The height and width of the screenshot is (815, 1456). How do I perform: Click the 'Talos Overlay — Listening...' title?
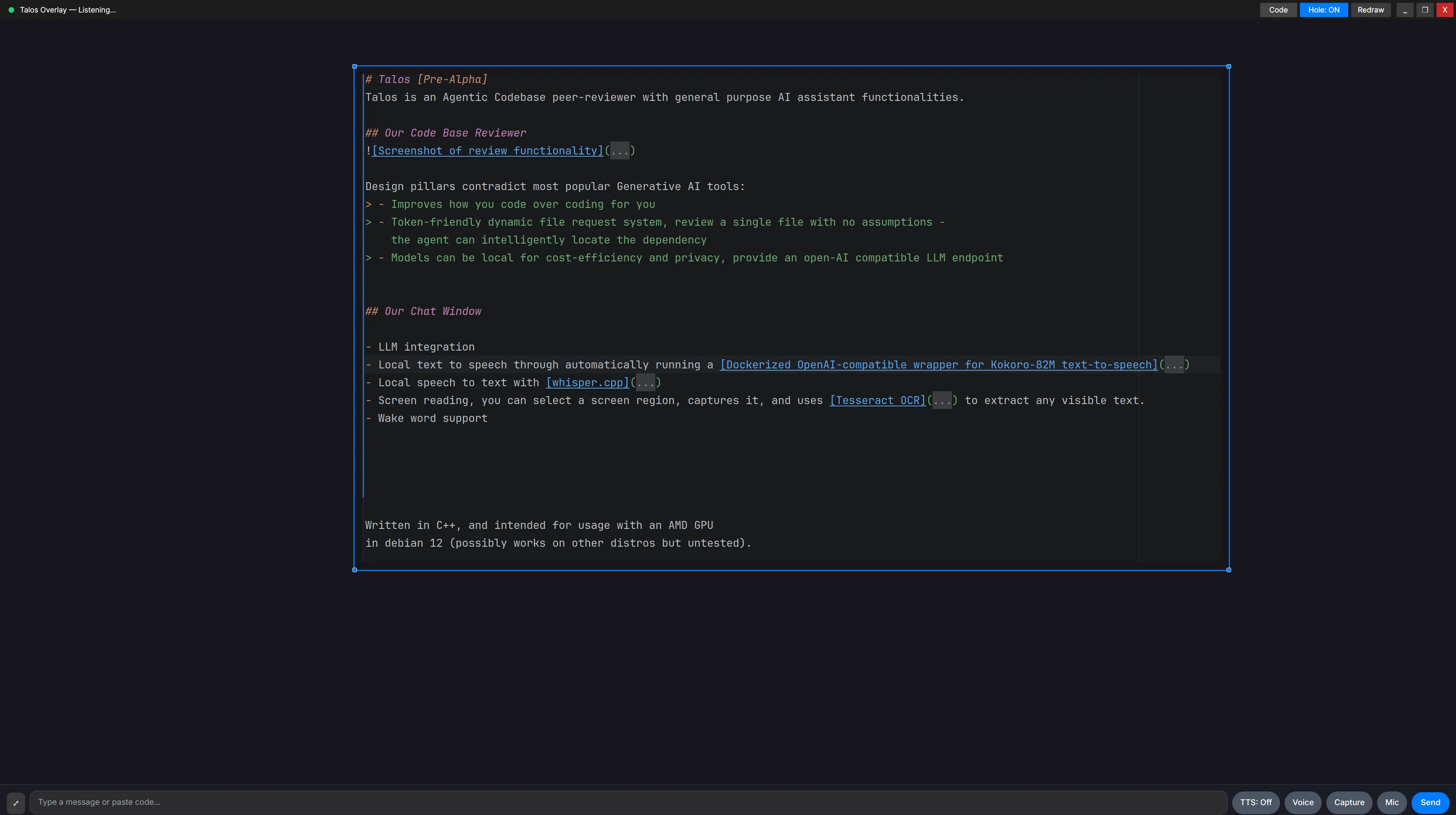pyautogui.click(x=68, y=10)
